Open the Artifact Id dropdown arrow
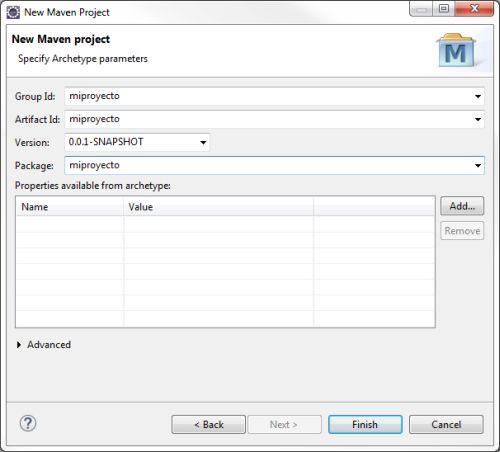Screen dimensions: 500x452 [x=478, y=119]
